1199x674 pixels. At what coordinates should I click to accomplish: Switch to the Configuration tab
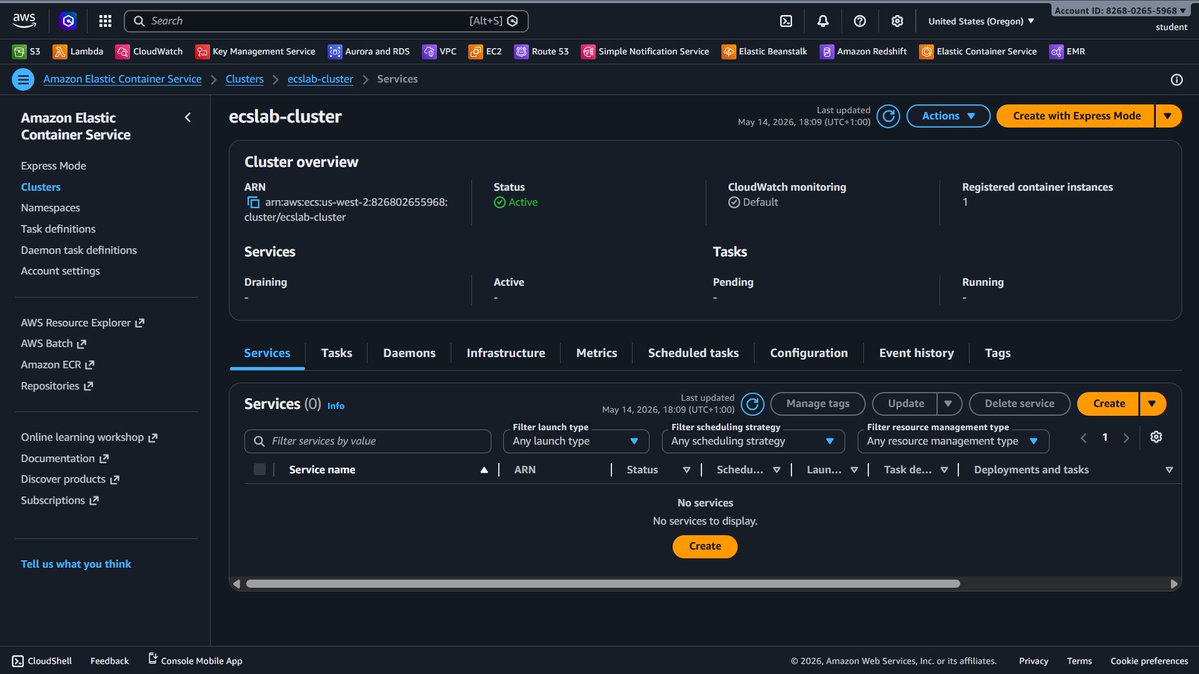point(809,353)
